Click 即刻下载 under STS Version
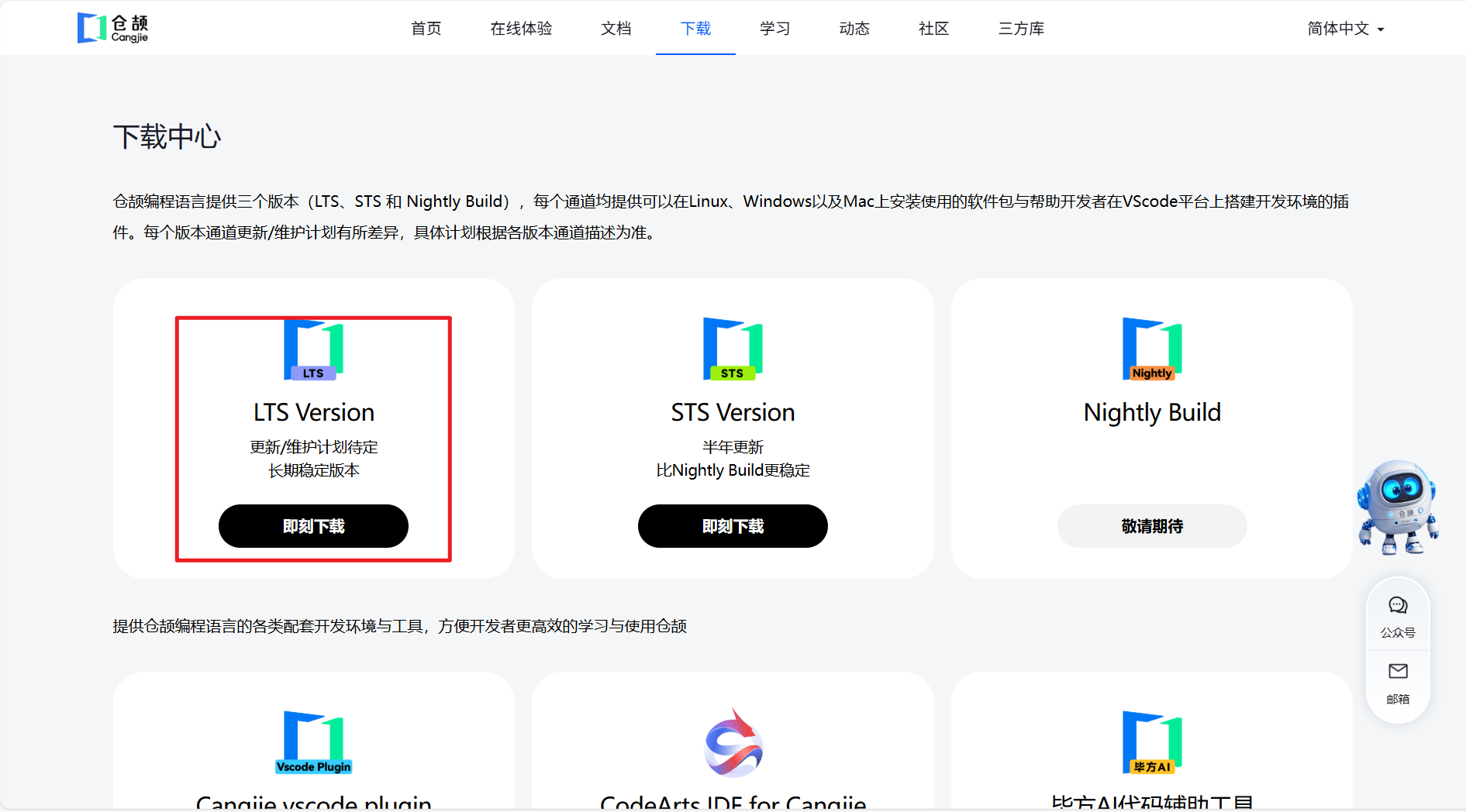 click(x=733, y=526)
